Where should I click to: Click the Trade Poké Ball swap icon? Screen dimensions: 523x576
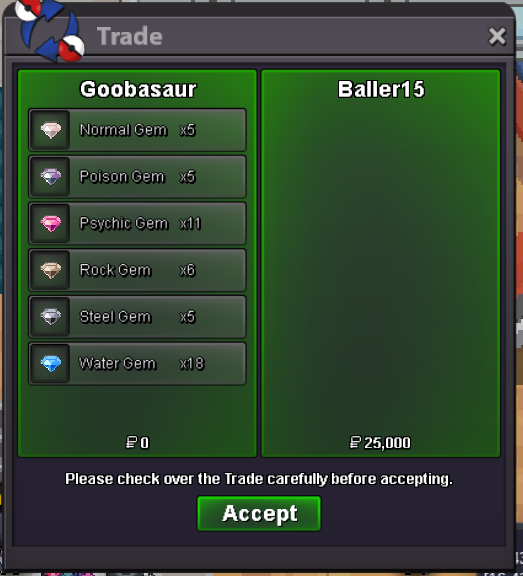click(x=50, y=29)
